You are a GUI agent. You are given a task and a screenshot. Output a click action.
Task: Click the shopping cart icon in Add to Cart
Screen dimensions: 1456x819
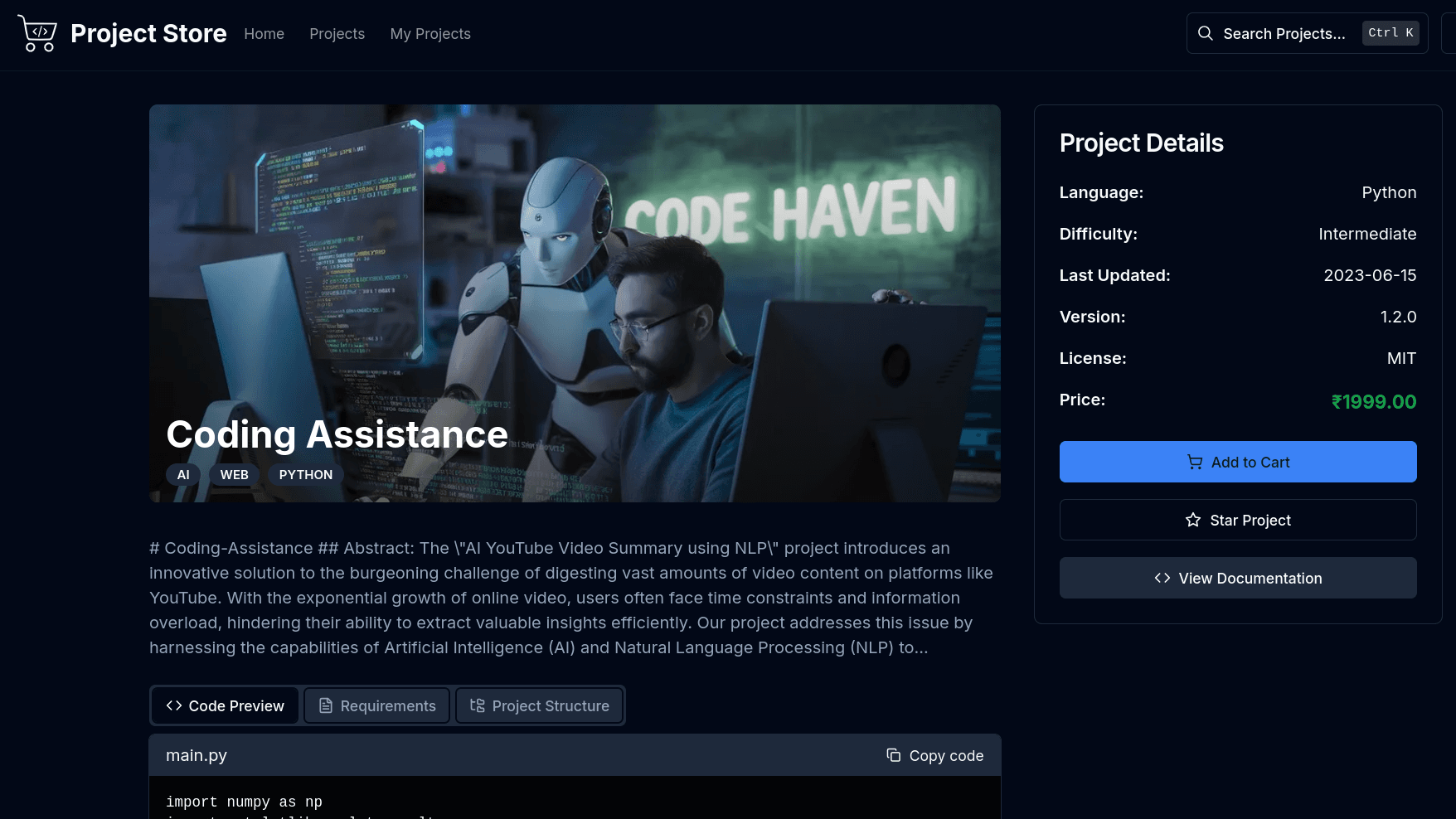(1194, 462)
